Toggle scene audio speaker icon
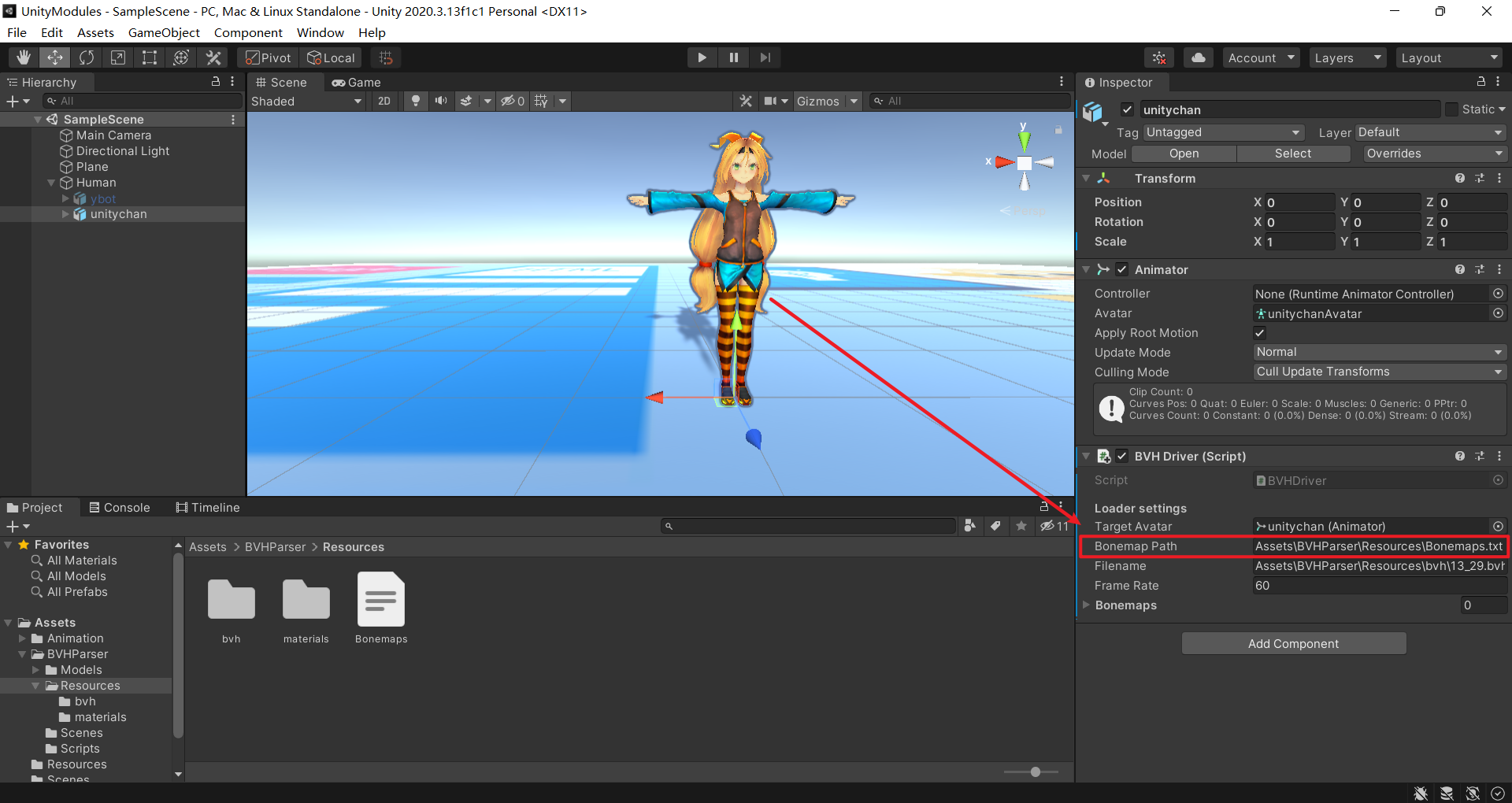This screenshot has width=1512, height=803. (x=441, y=101)
